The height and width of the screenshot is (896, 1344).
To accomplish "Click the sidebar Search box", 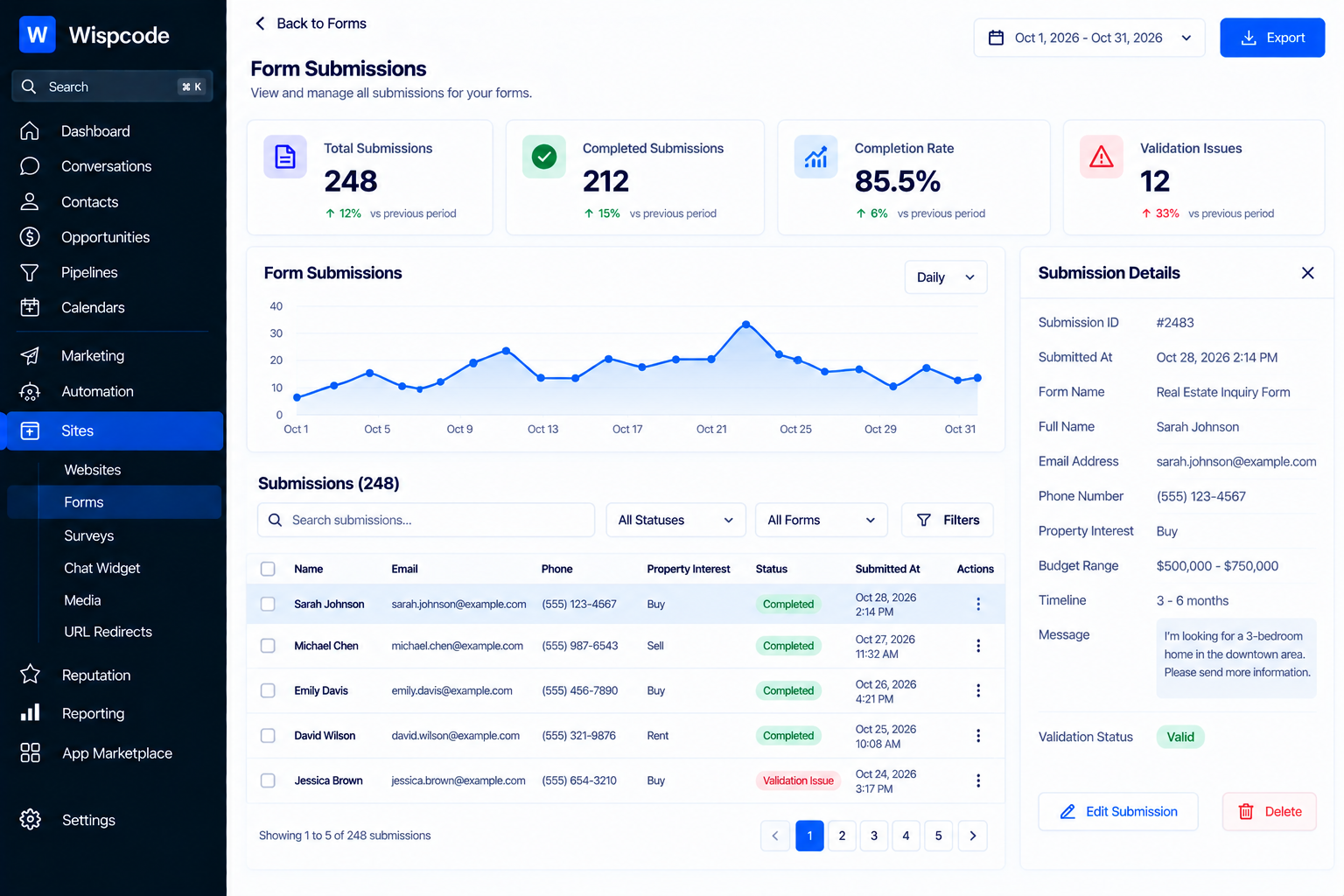I will [x=112, y=87].
